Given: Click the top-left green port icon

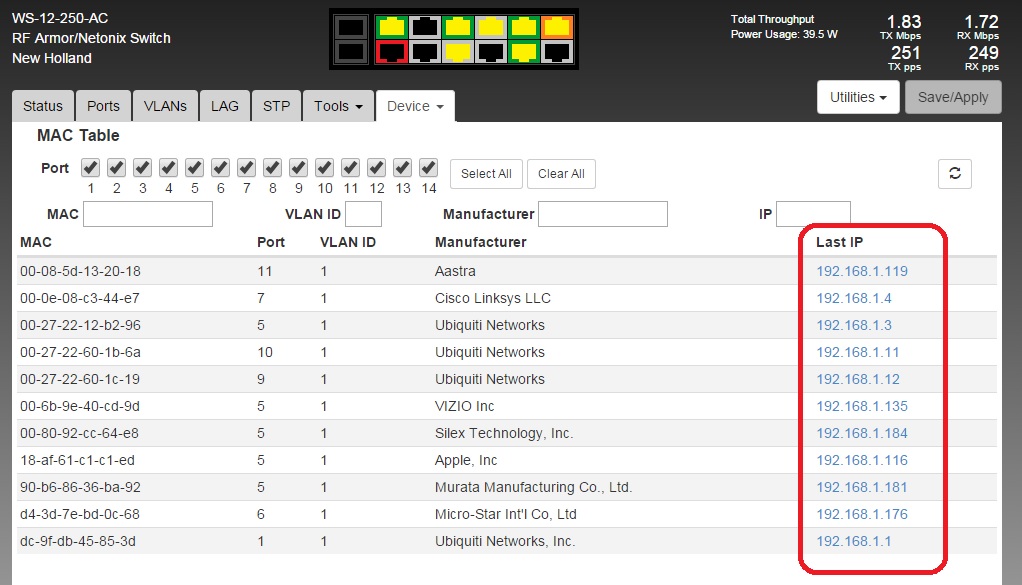Looking at the screenshot, I should tap(391, 27).
